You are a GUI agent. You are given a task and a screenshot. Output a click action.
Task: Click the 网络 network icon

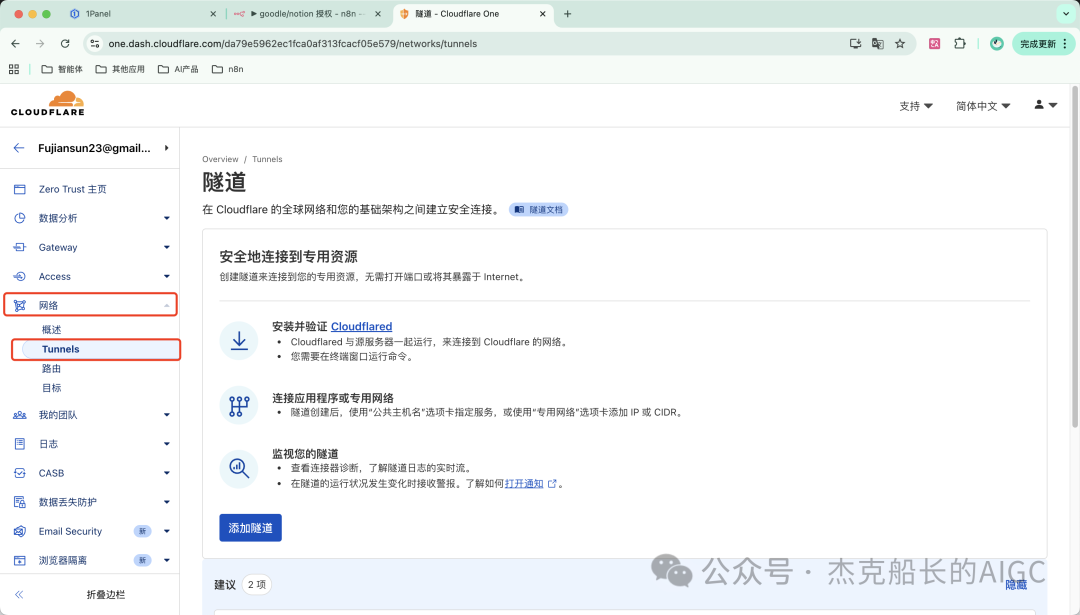click(20, 305)
